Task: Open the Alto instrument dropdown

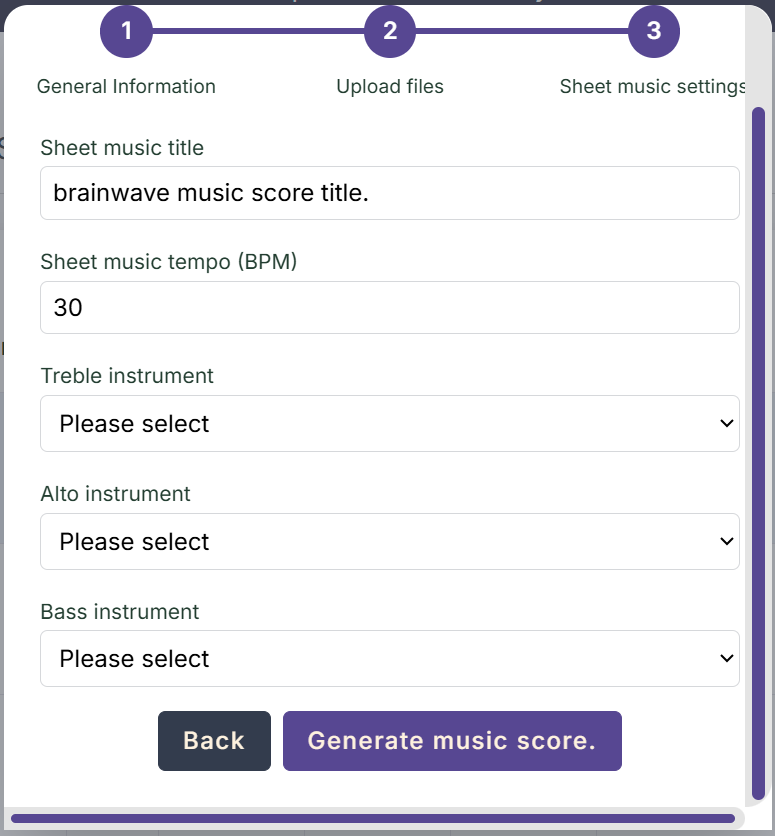Action: [390, 542]
